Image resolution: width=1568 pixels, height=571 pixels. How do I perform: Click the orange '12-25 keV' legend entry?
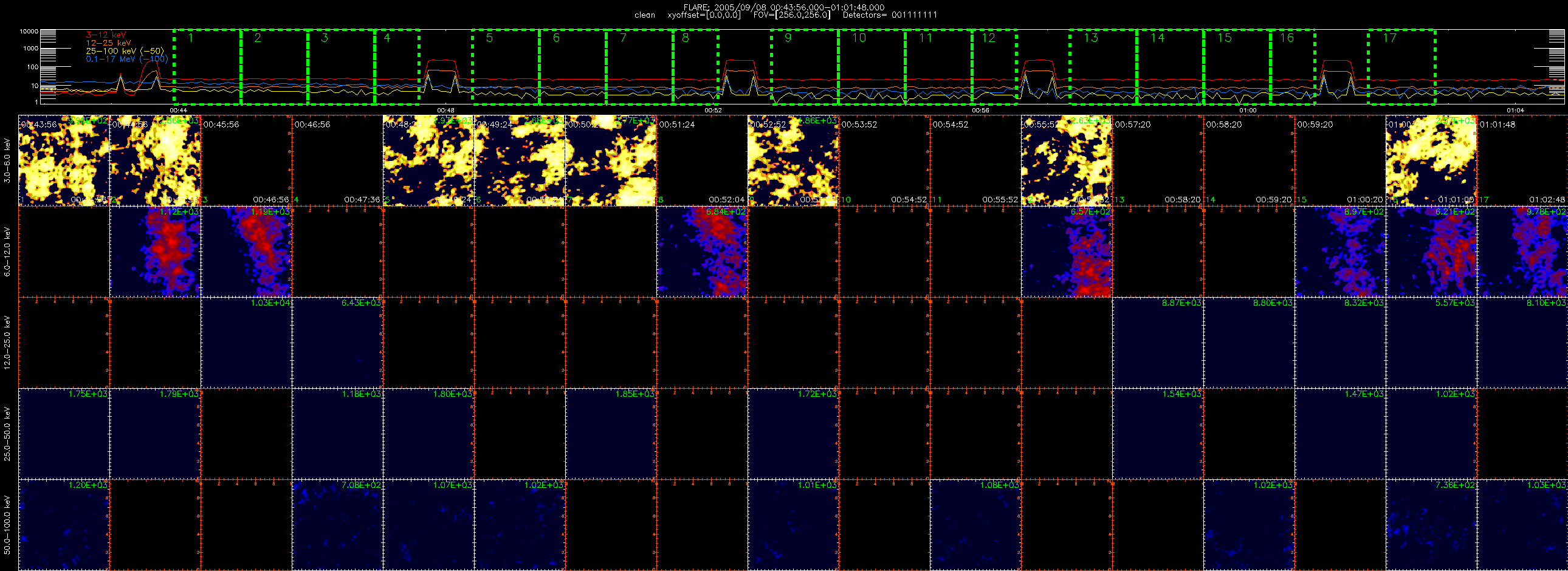(108, 43)
